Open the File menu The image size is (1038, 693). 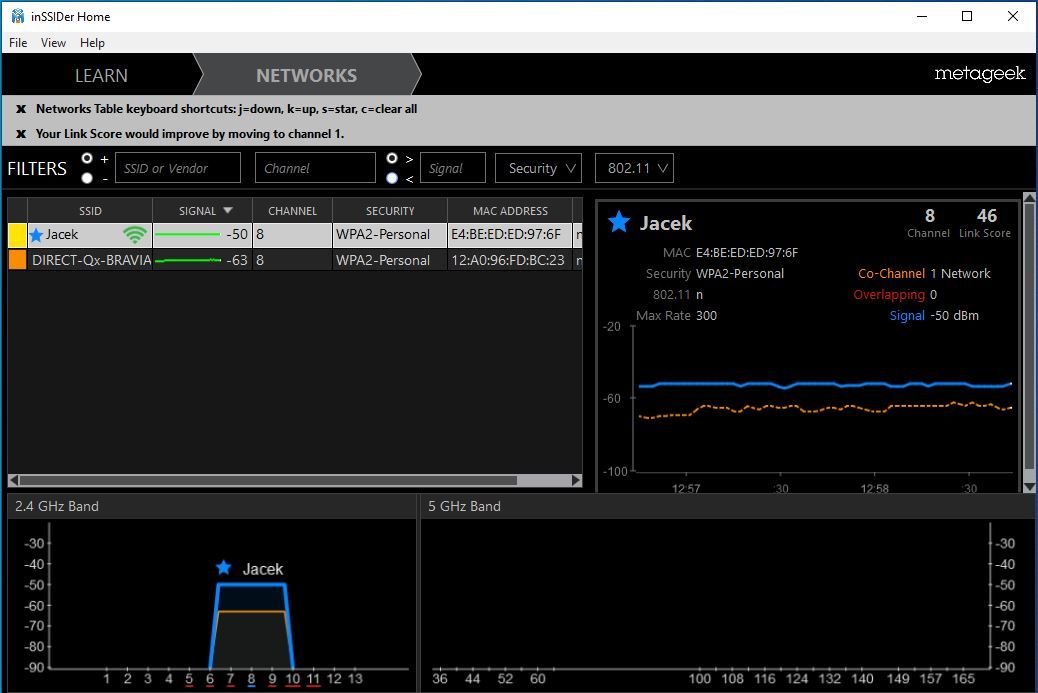pyautogui.click(x=18, y=43)
